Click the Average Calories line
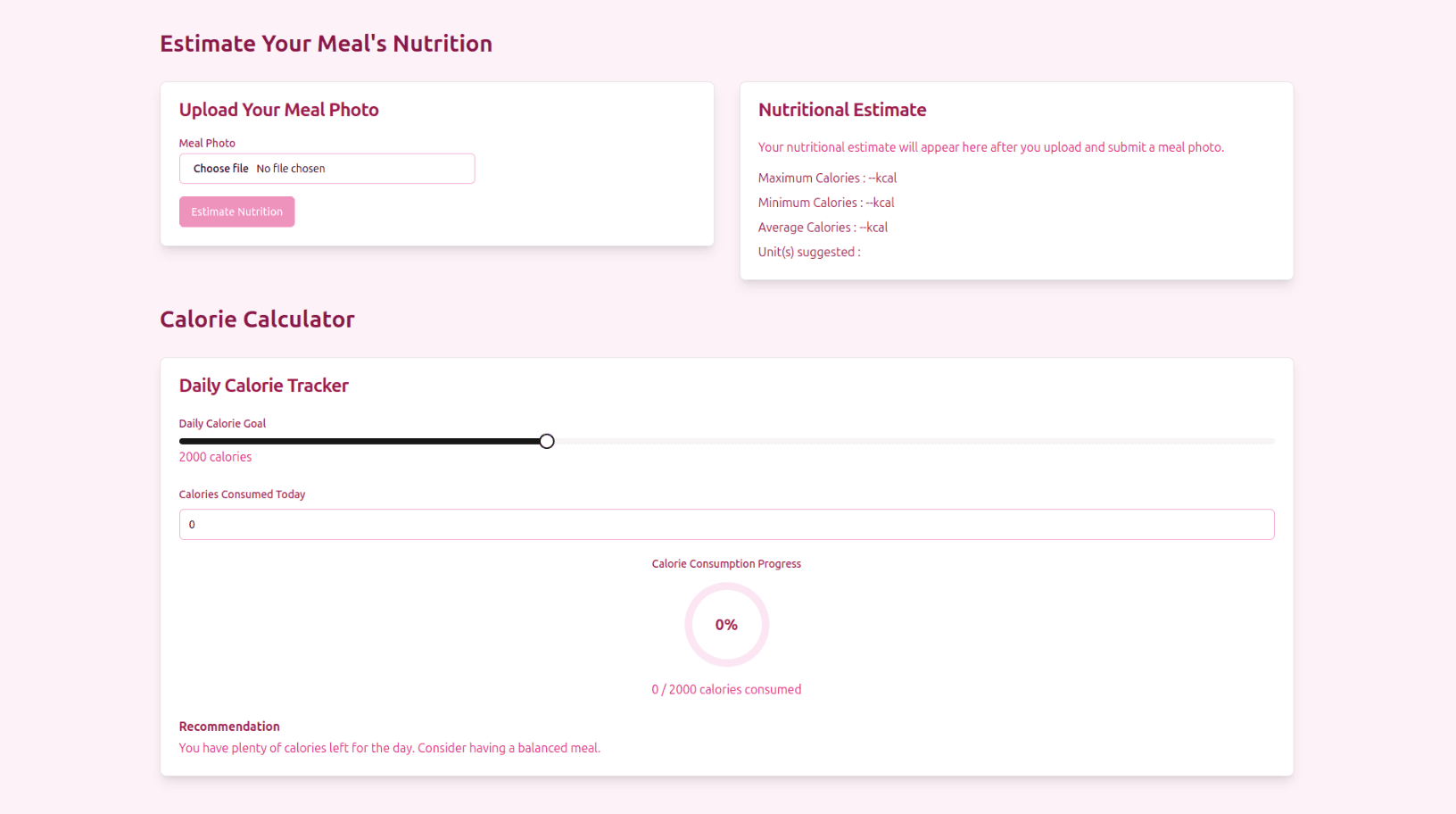This screenshot has width=1456, height=814. click(x=823, y=228)
